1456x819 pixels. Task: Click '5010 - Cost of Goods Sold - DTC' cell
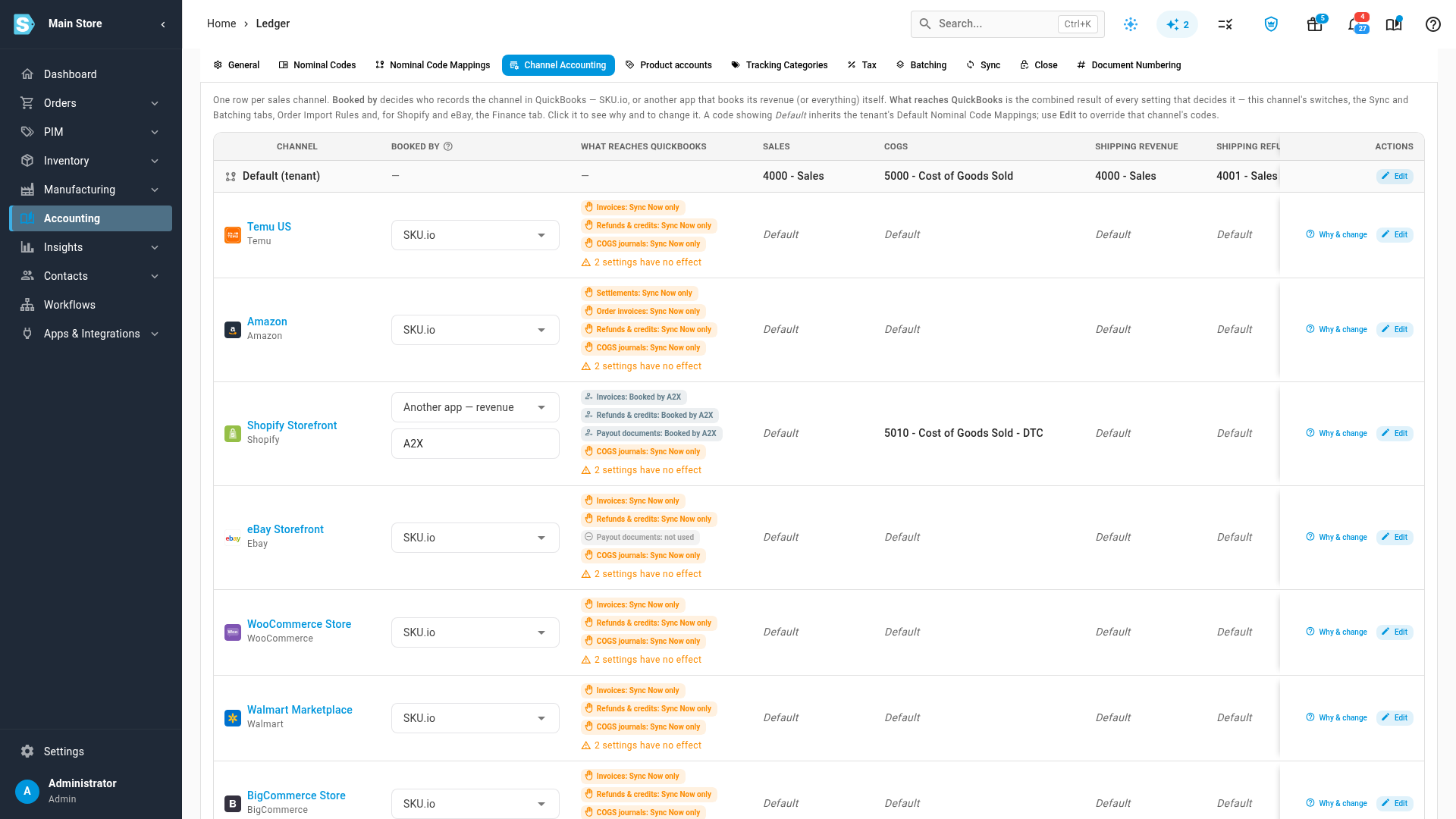(x=964, y=433)
